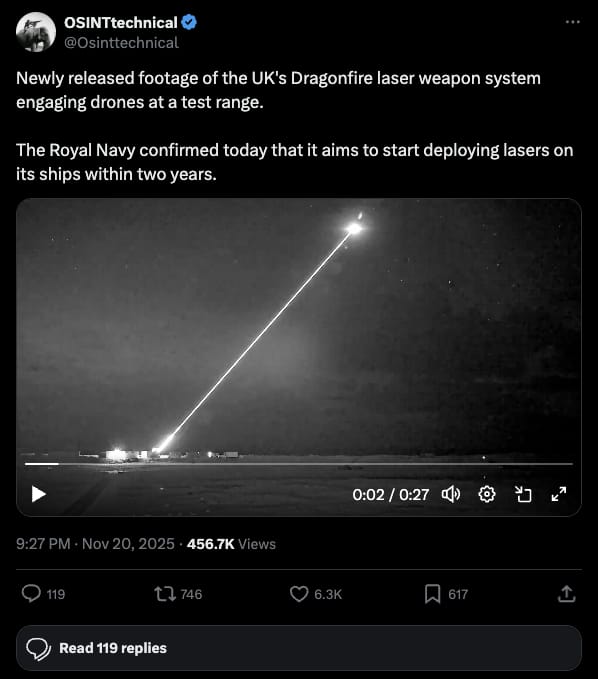Seek along the video progress bar
The image size is (598, 679).
[299, 464]
